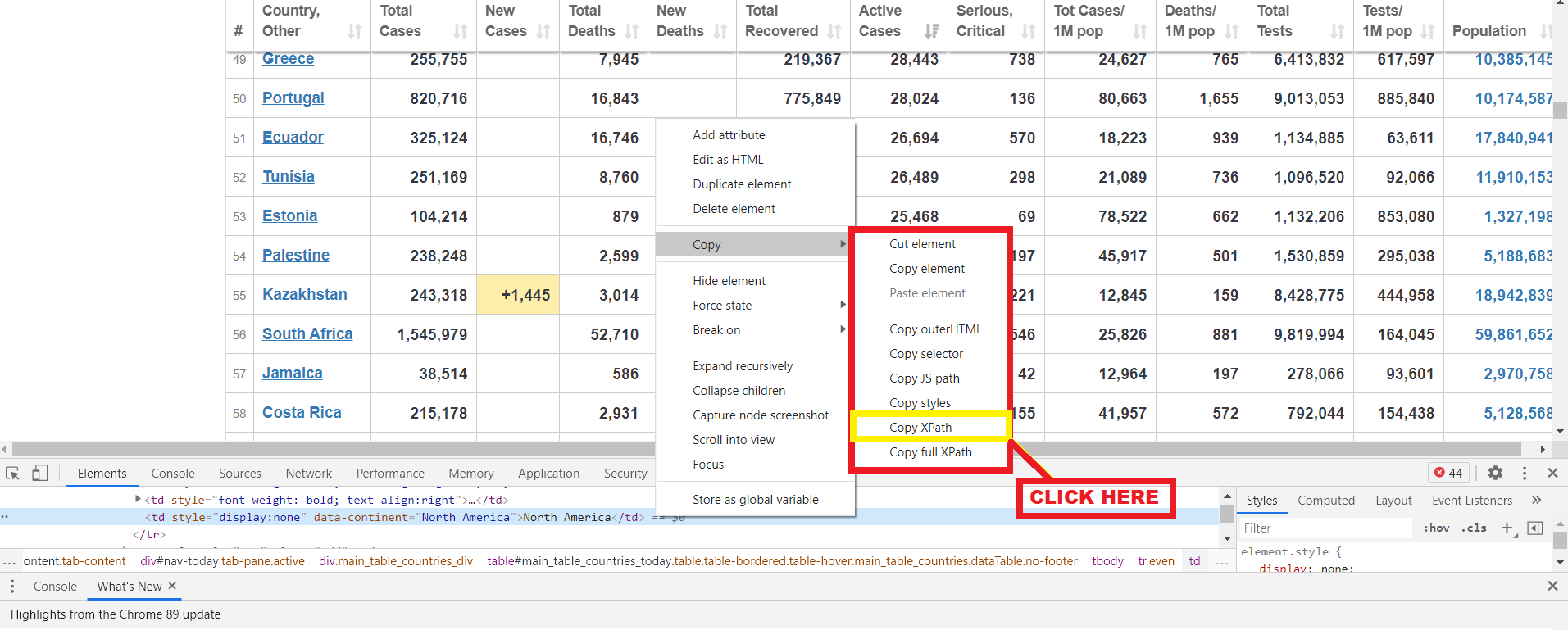
Task: Expand the Copy submenu arrow
Action: tap(843, 244)
